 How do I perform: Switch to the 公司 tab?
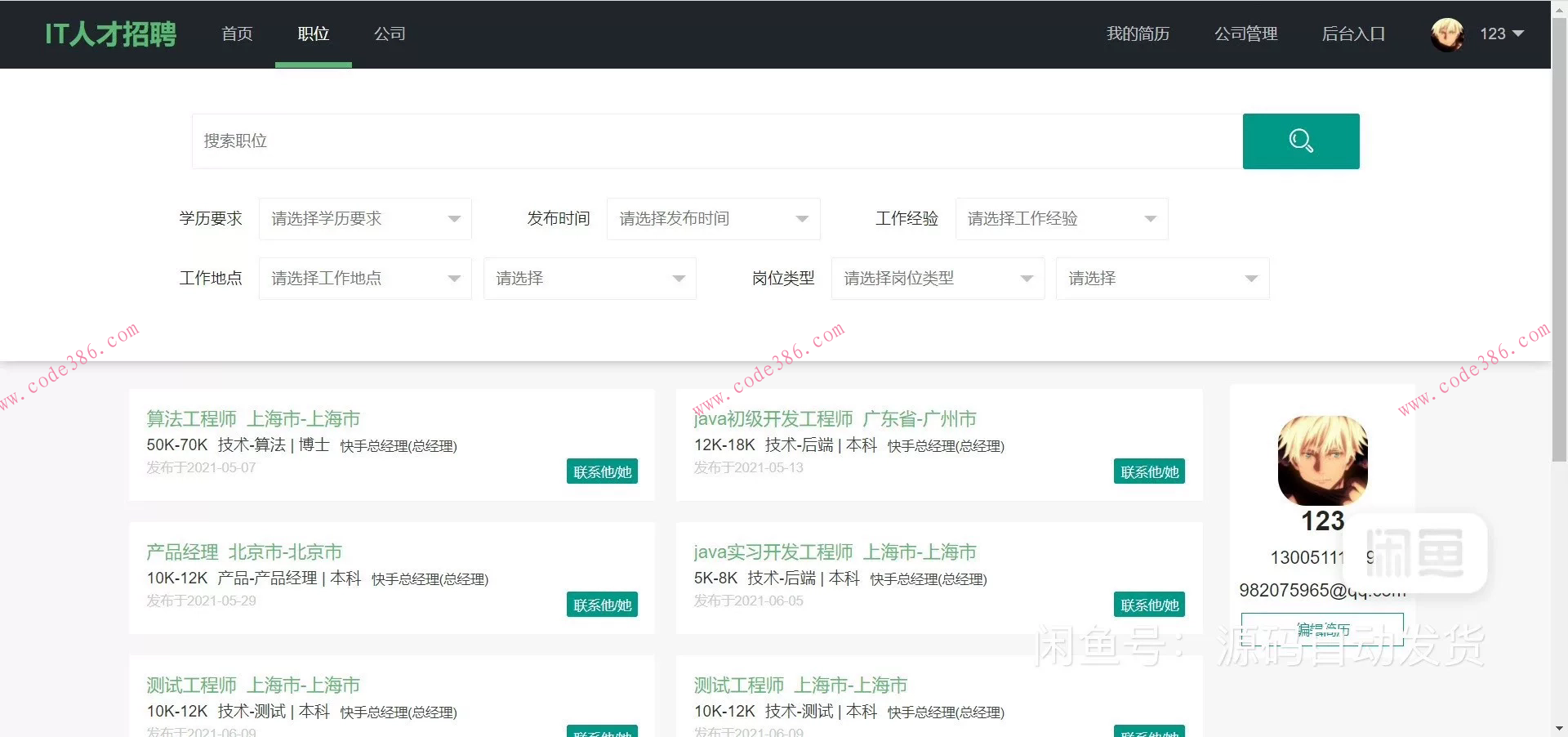tap(390, 34)
